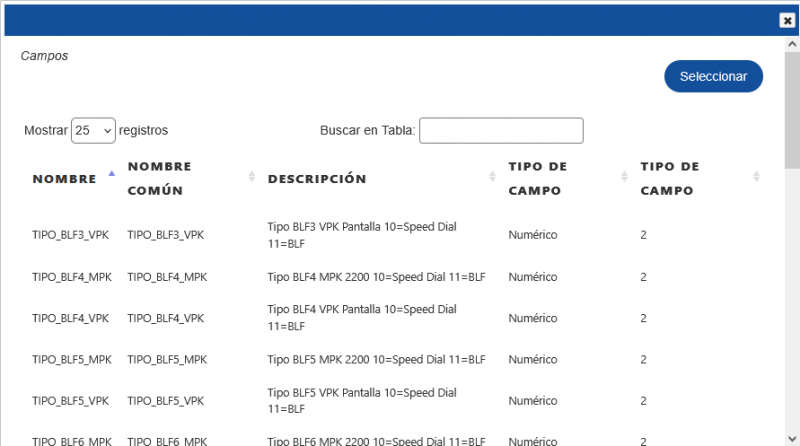800x446 pixels.
Task: Select TIPO_BLF6_MPK name cell
Action: 72,441
